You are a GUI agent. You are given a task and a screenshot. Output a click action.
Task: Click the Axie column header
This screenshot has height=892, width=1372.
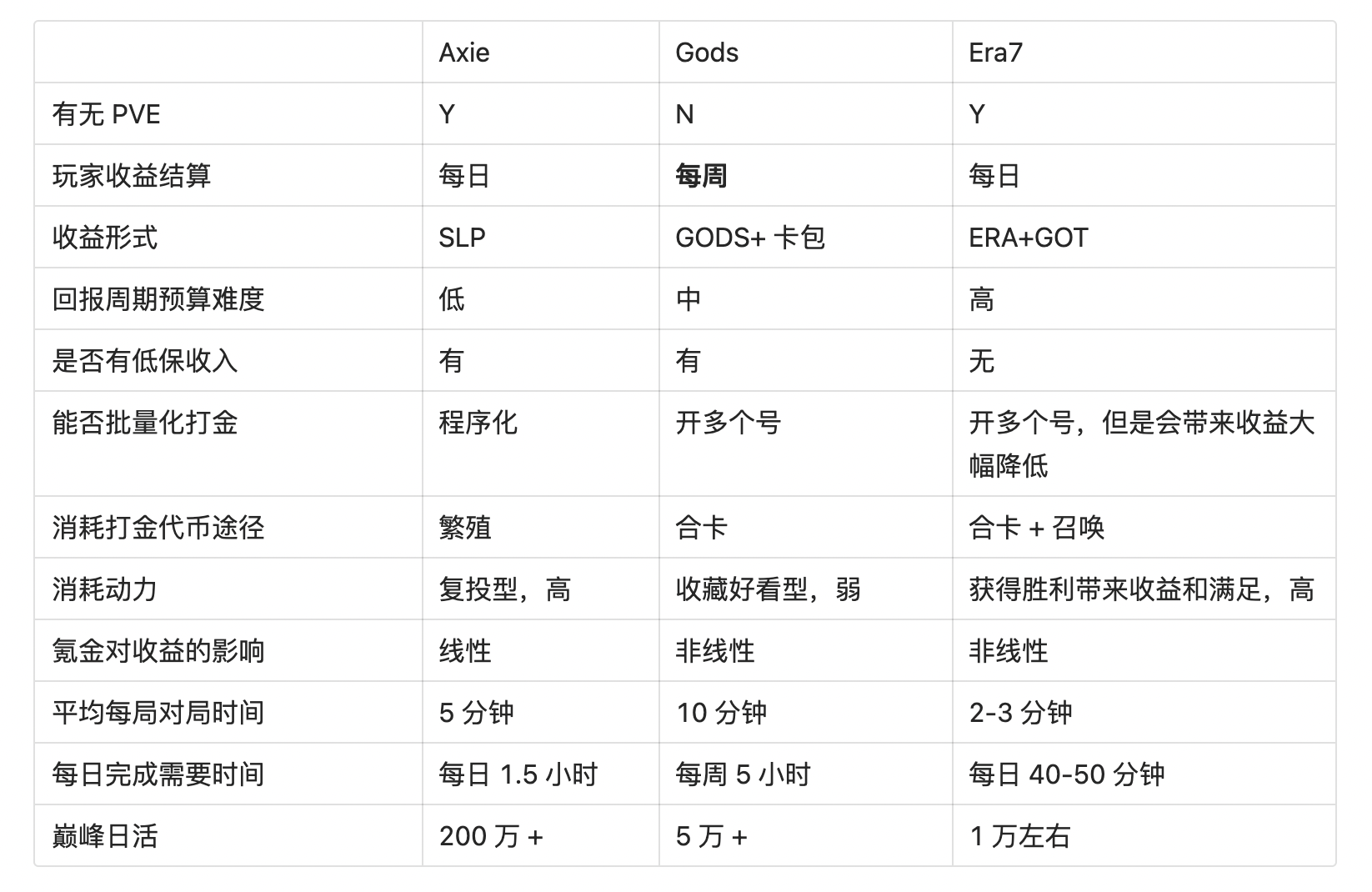pyautogui.click(x=464, y=53)
